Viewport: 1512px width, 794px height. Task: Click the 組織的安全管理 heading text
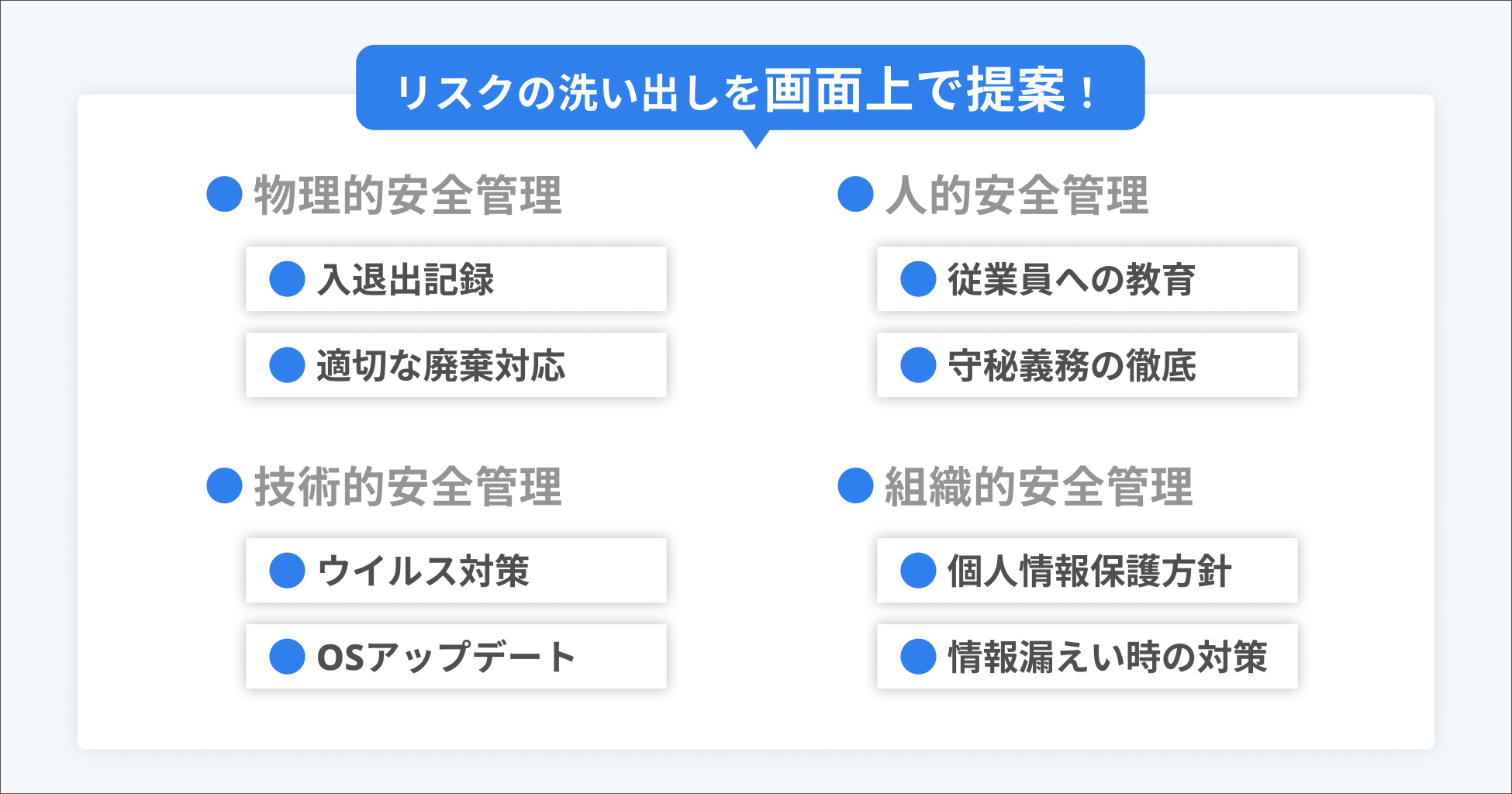pos(1038,486)
